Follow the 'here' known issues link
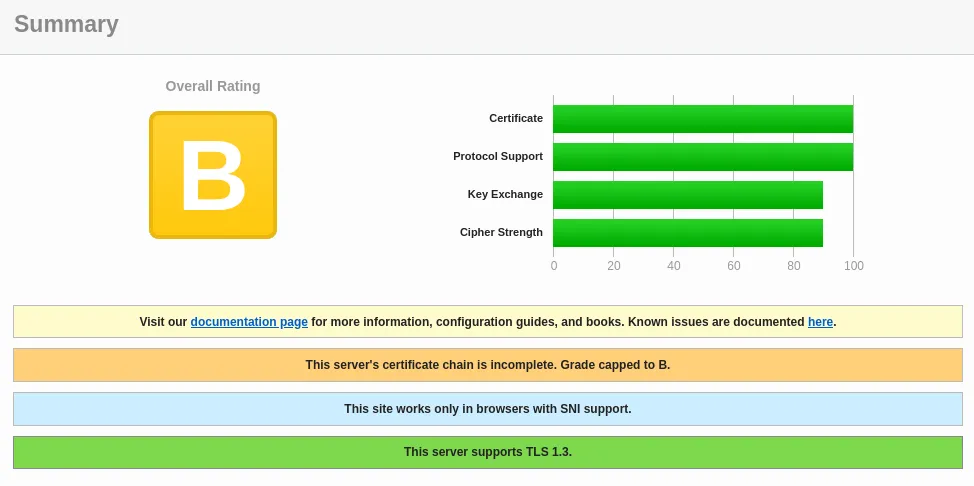 [820, 322]
